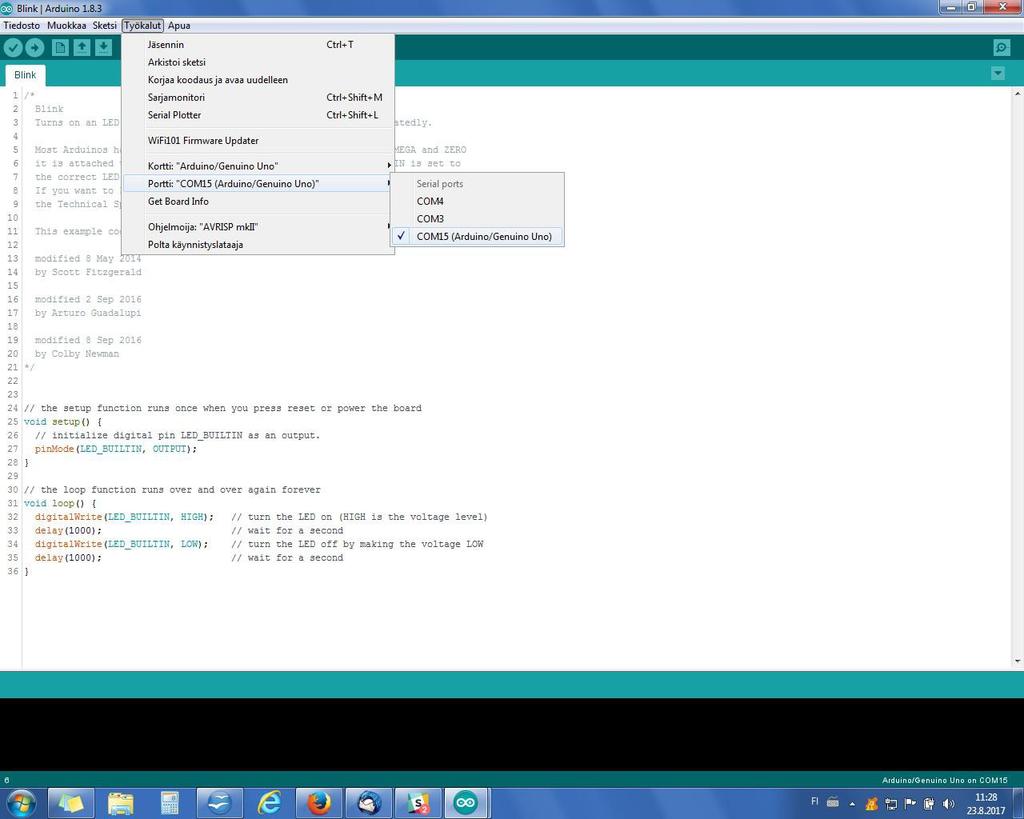
Task: Open the Action Center flag icon
Action: coord(910,804)
